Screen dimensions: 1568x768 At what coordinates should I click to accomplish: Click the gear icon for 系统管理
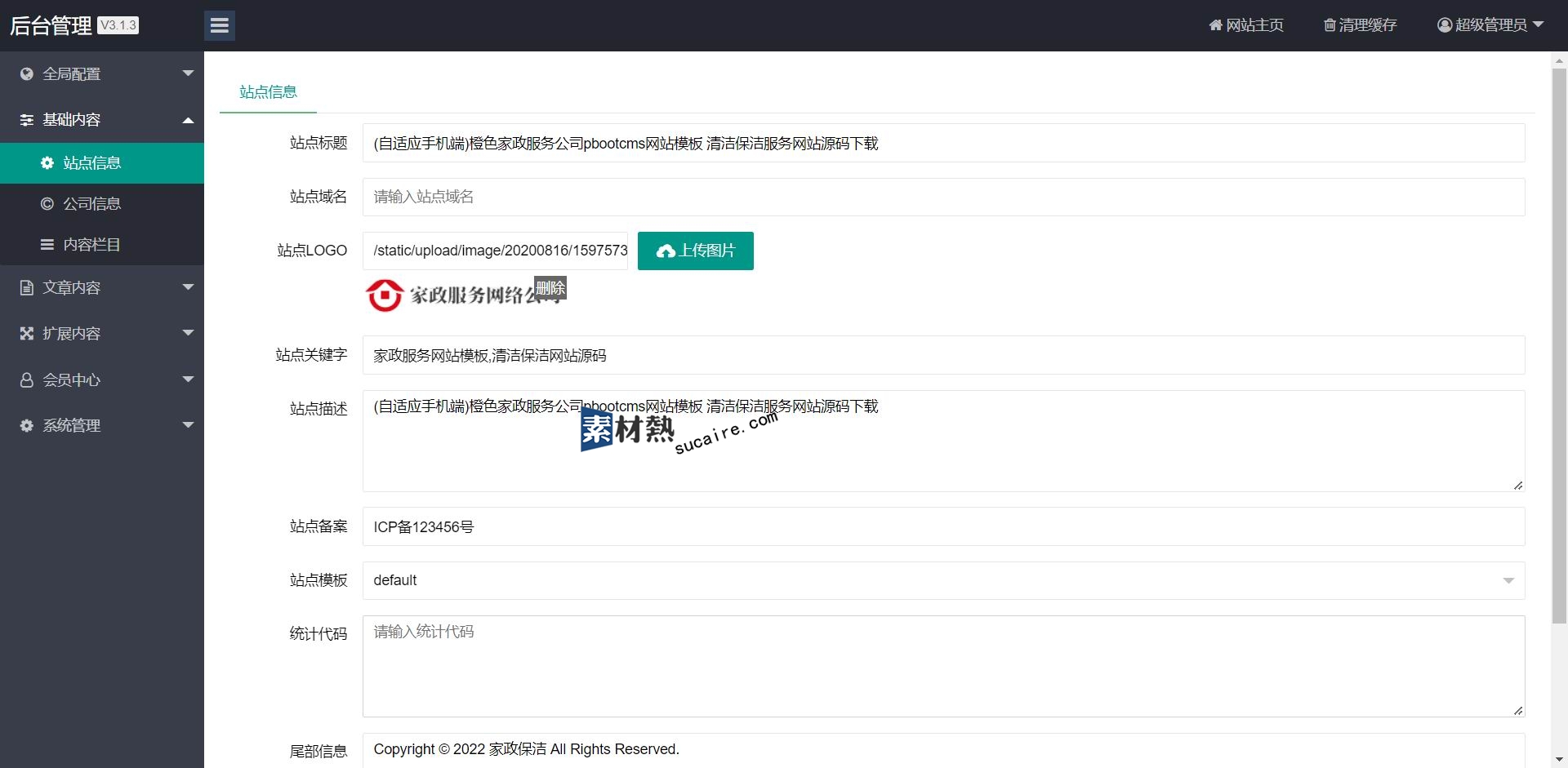pos(27,426)
